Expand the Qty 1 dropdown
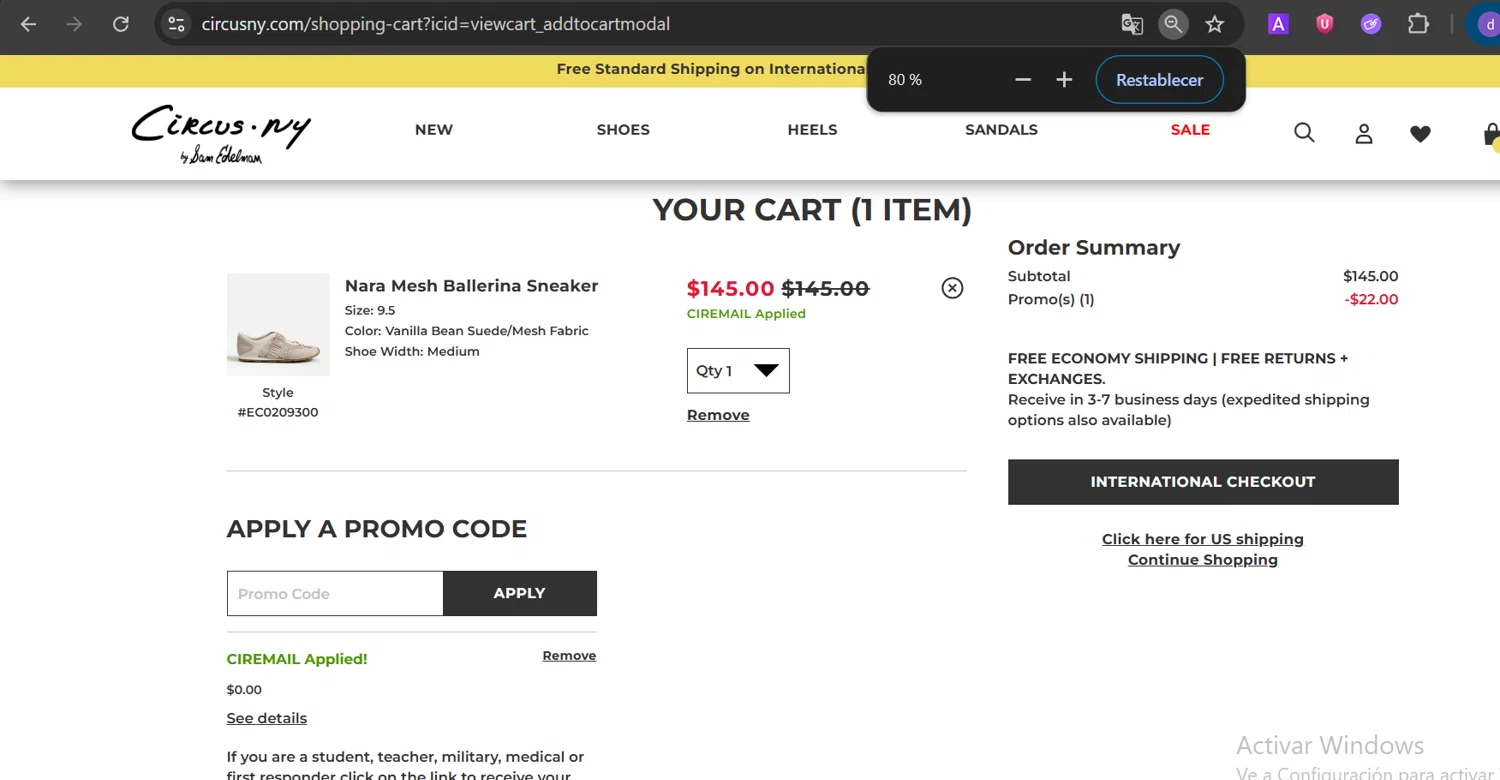The width and height of the screenshot is (1500, 780). click(738, 371)
